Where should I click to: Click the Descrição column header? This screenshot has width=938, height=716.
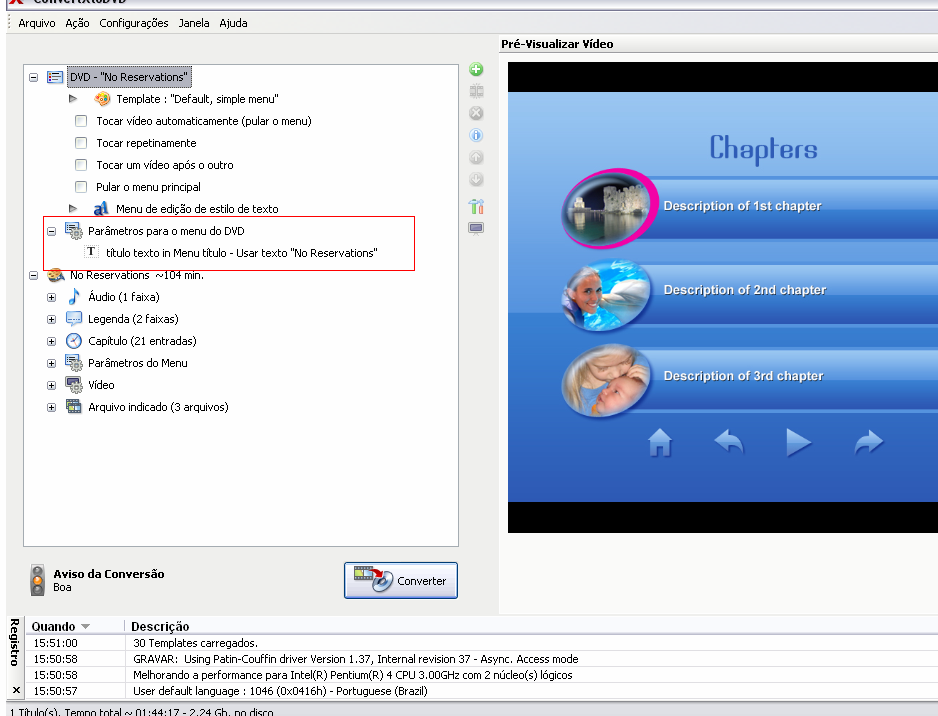(x=160, y=626)
